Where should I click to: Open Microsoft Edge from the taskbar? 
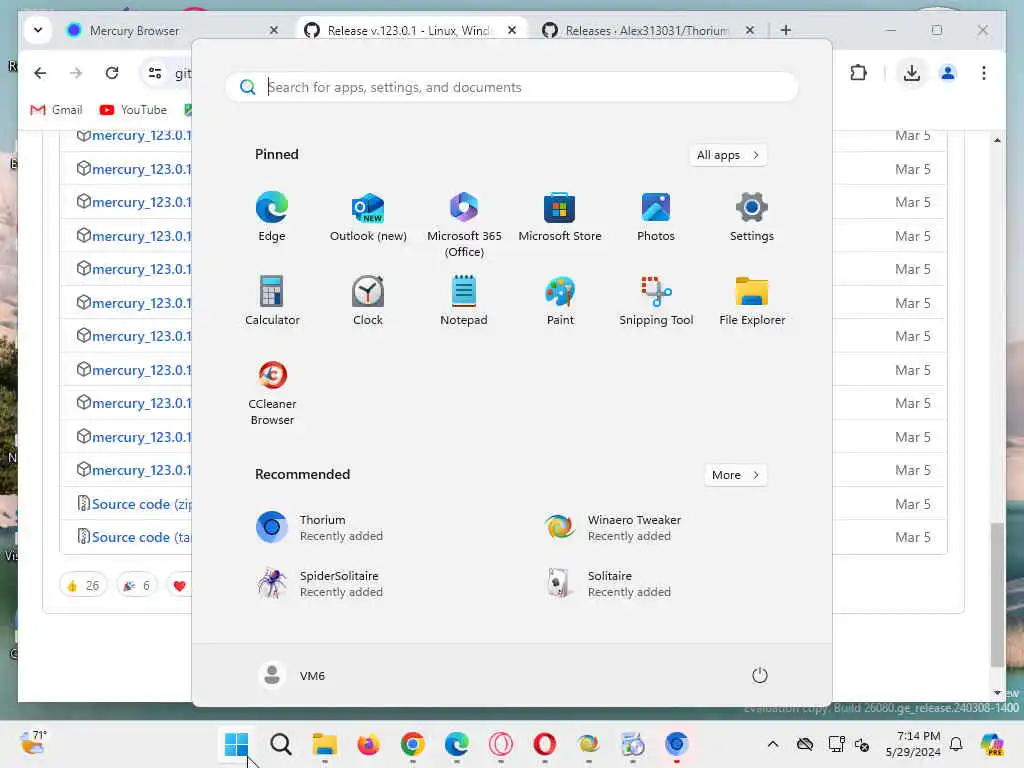pos(456,744)
